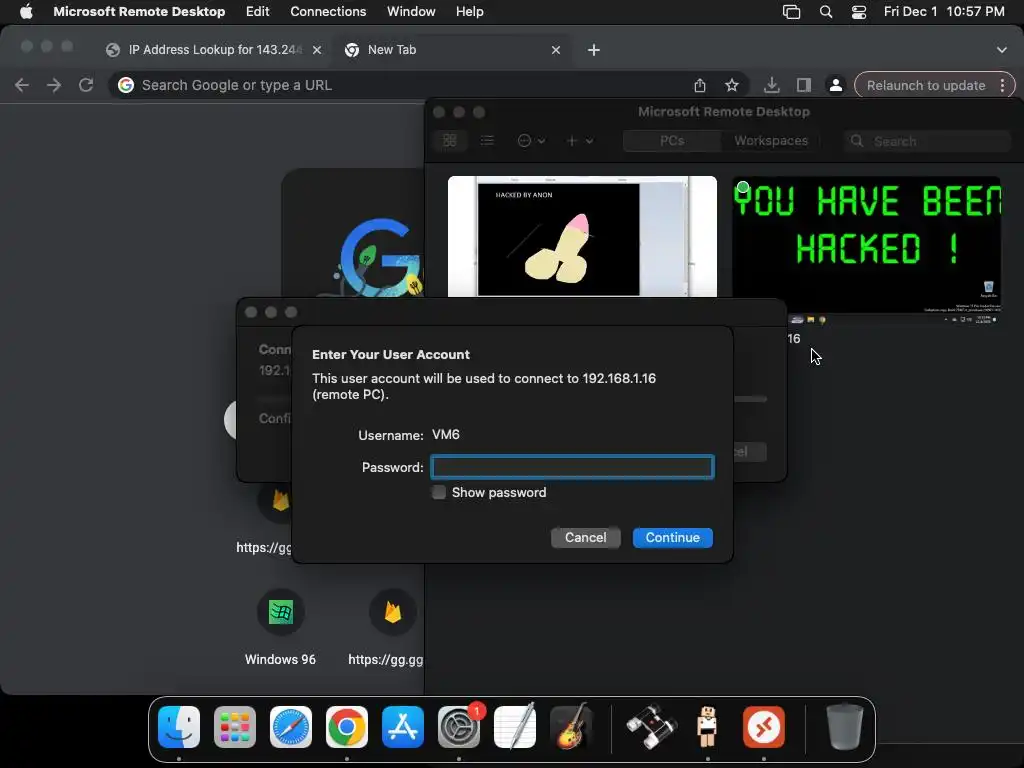The image size is (1024, 768).
Task: Open the Trash from the Dock
Action: click(844, 727)
